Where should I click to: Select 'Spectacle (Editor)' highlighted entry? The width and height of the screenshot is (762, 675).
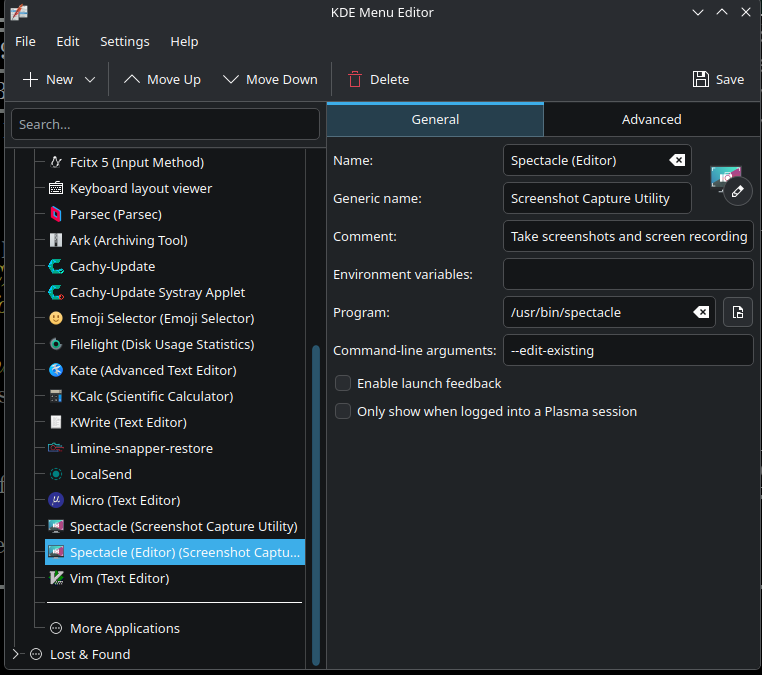[175, 552]
